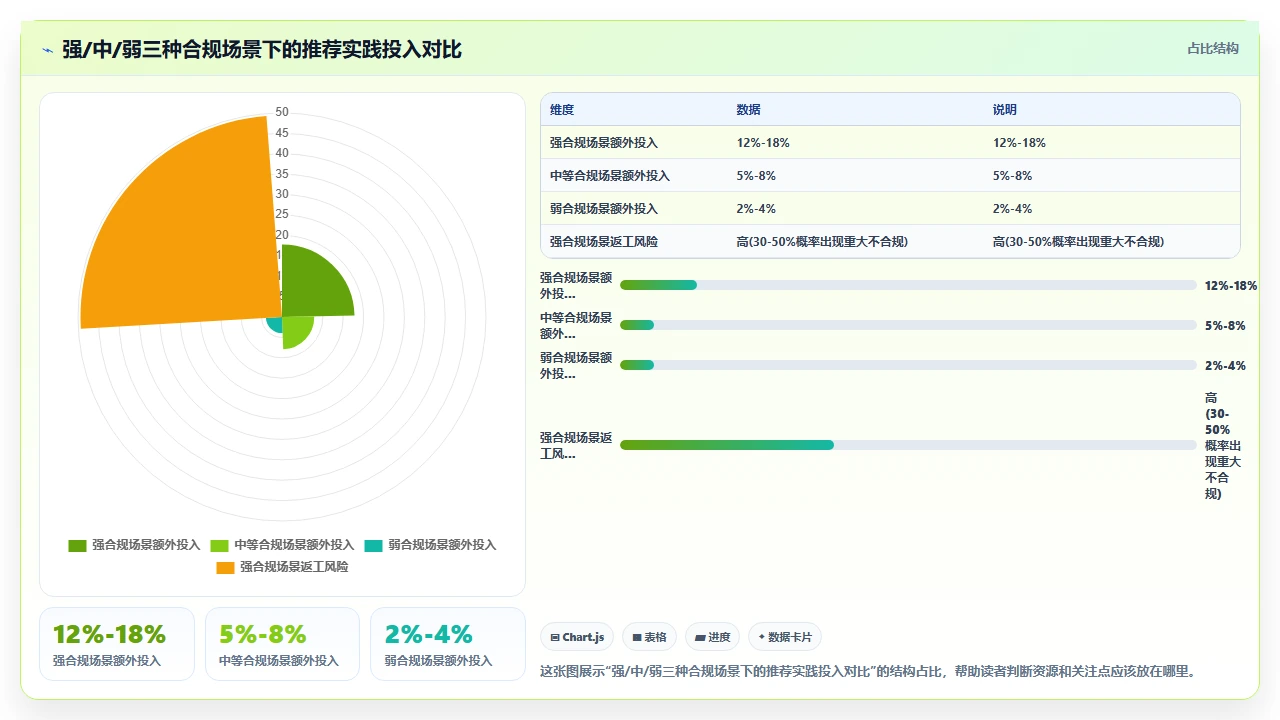Click the 数据 column header
Image resolution: width=1280 pixels, height=720 pixels.
(x=749, y=110)
